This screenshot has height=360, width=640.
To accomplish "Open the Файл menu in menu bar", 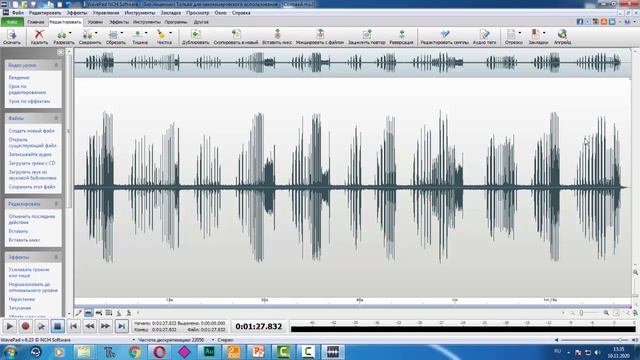I will pyautogui.click(x=18, y=13).
